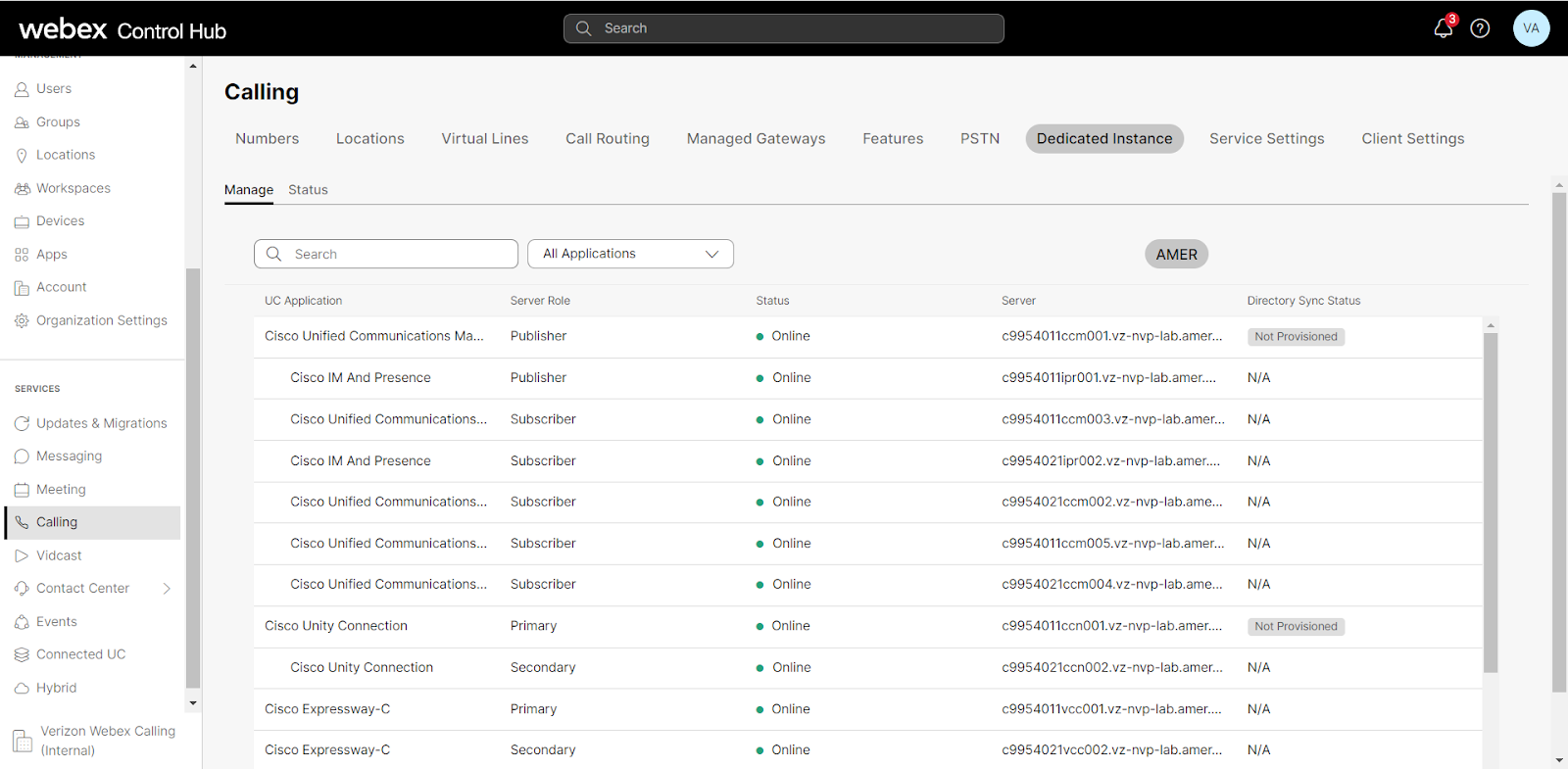This screenshot has height=769, width=1568.
Task: Click the Locations pin icon
Action: [x=22, y=156]
